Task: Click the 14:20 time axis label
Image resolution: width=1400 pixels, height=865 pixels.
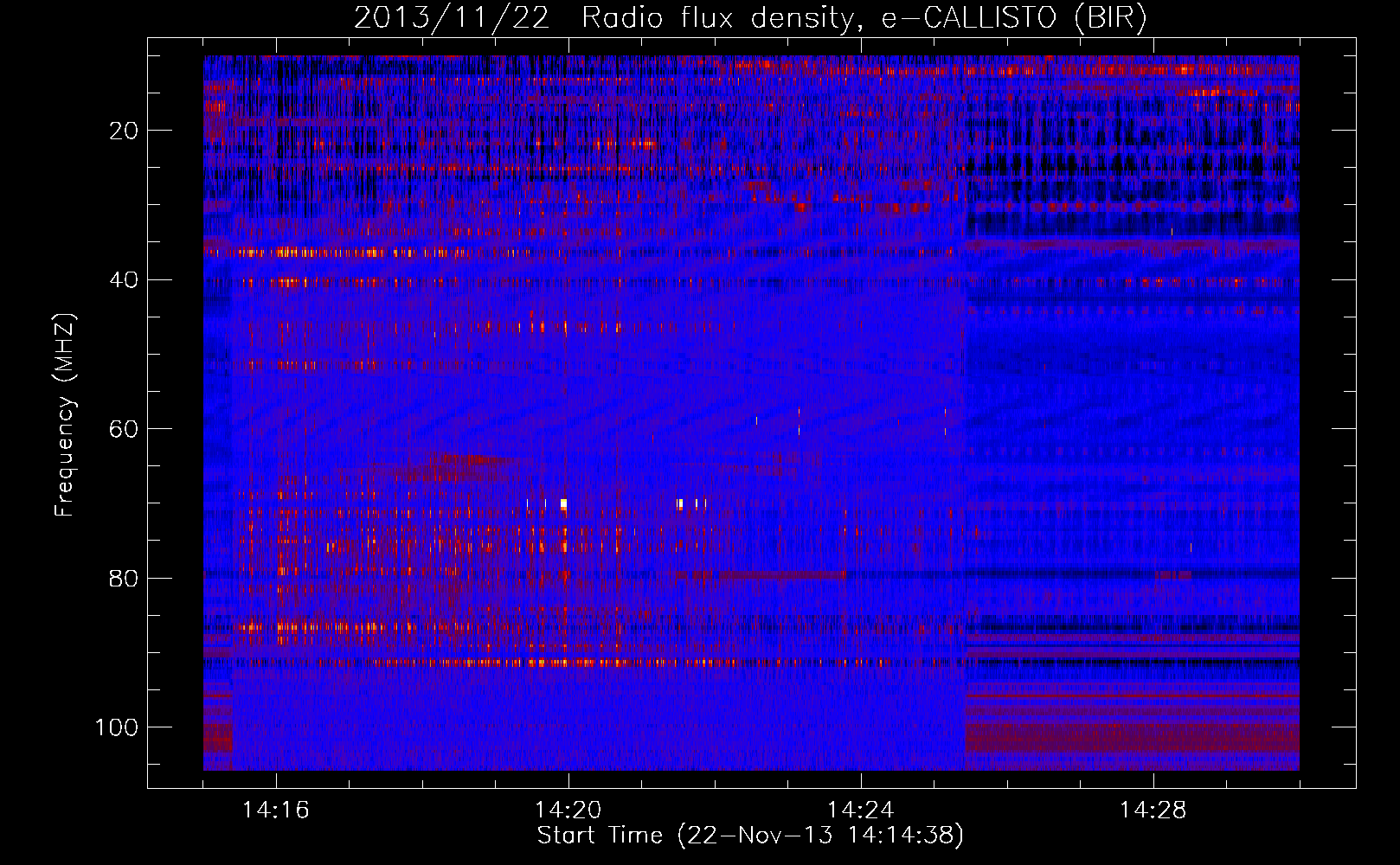Action: click(568, 811)
